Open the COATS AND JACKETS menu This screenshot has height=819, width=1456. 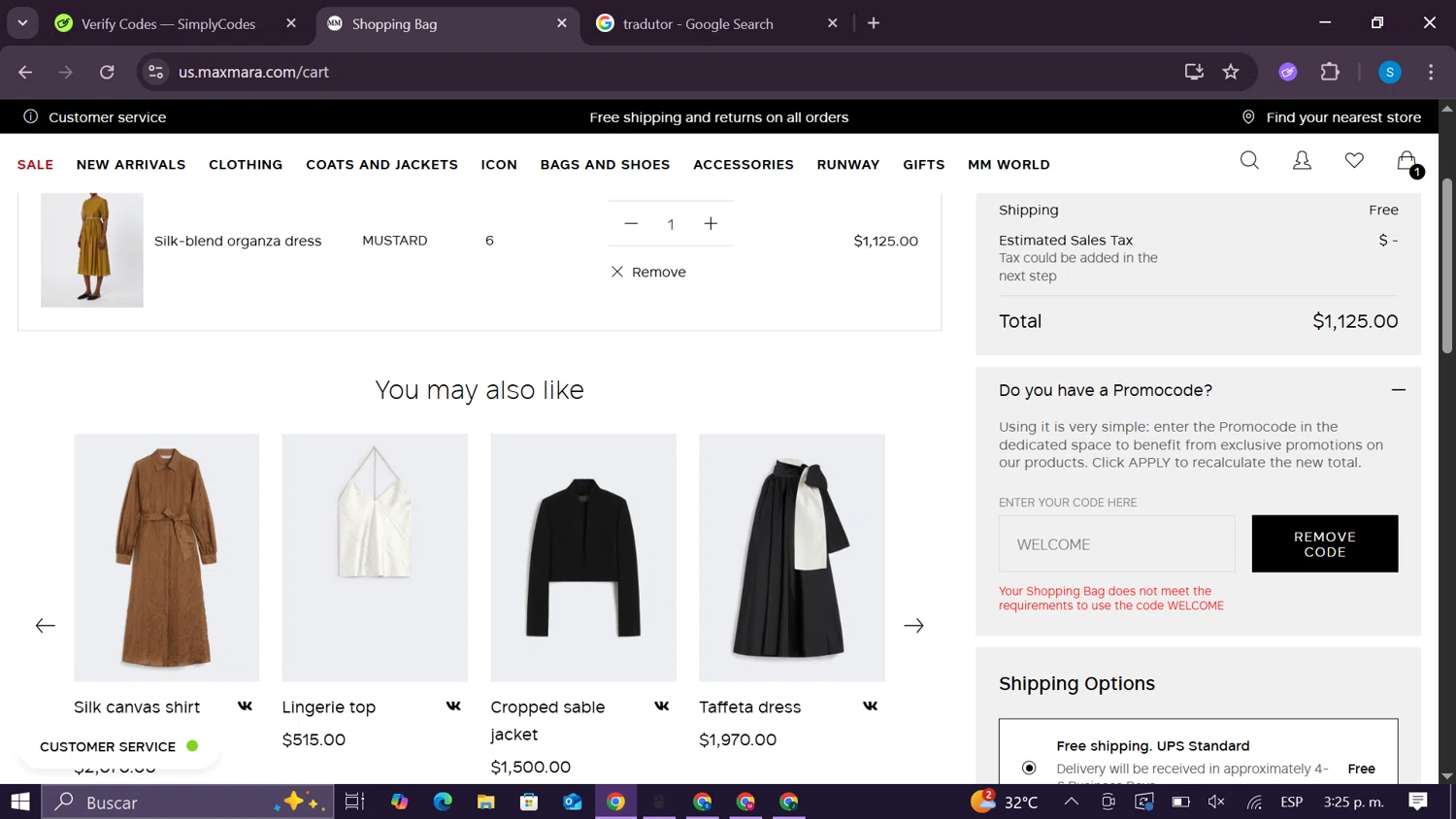point(381,165)
